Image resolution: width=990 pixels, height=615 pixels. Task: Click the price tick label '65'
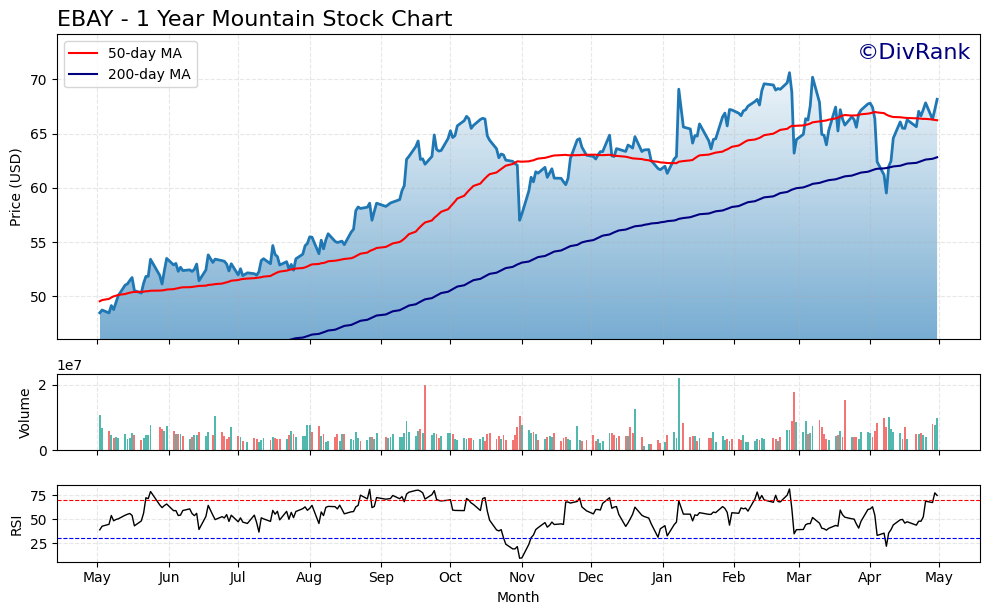38,134
